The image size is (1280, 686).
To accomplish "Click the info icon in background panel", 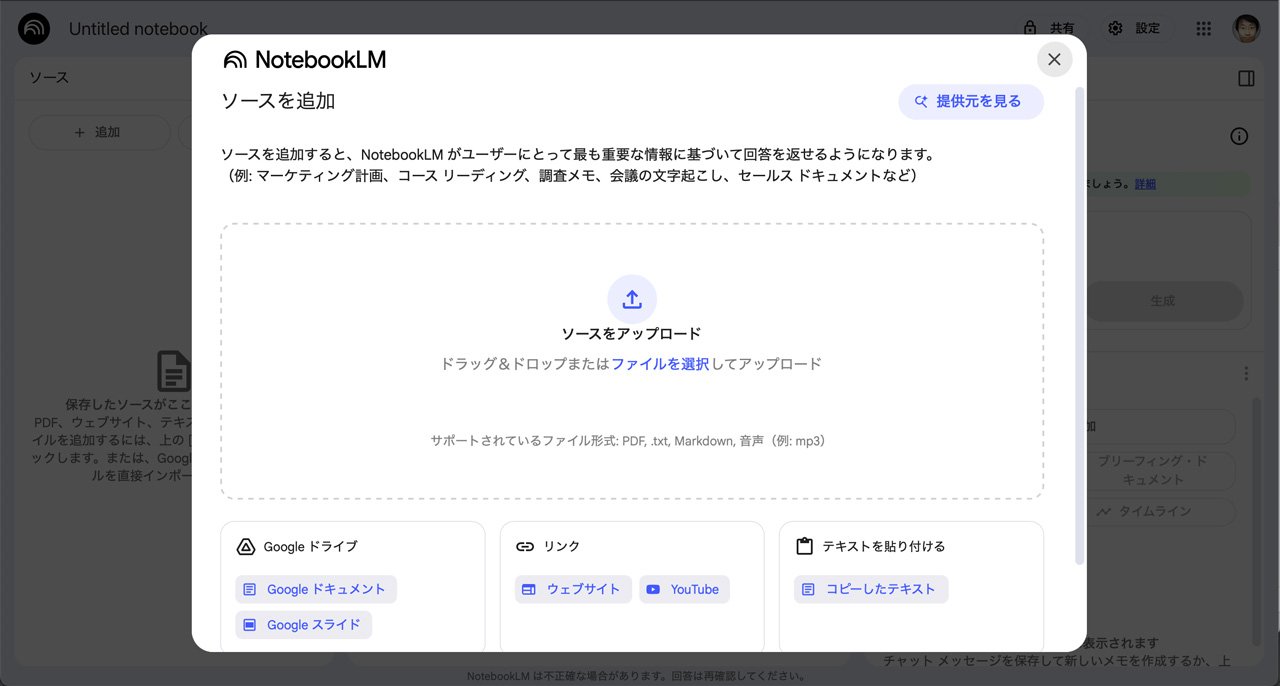I will point(1239,137).
